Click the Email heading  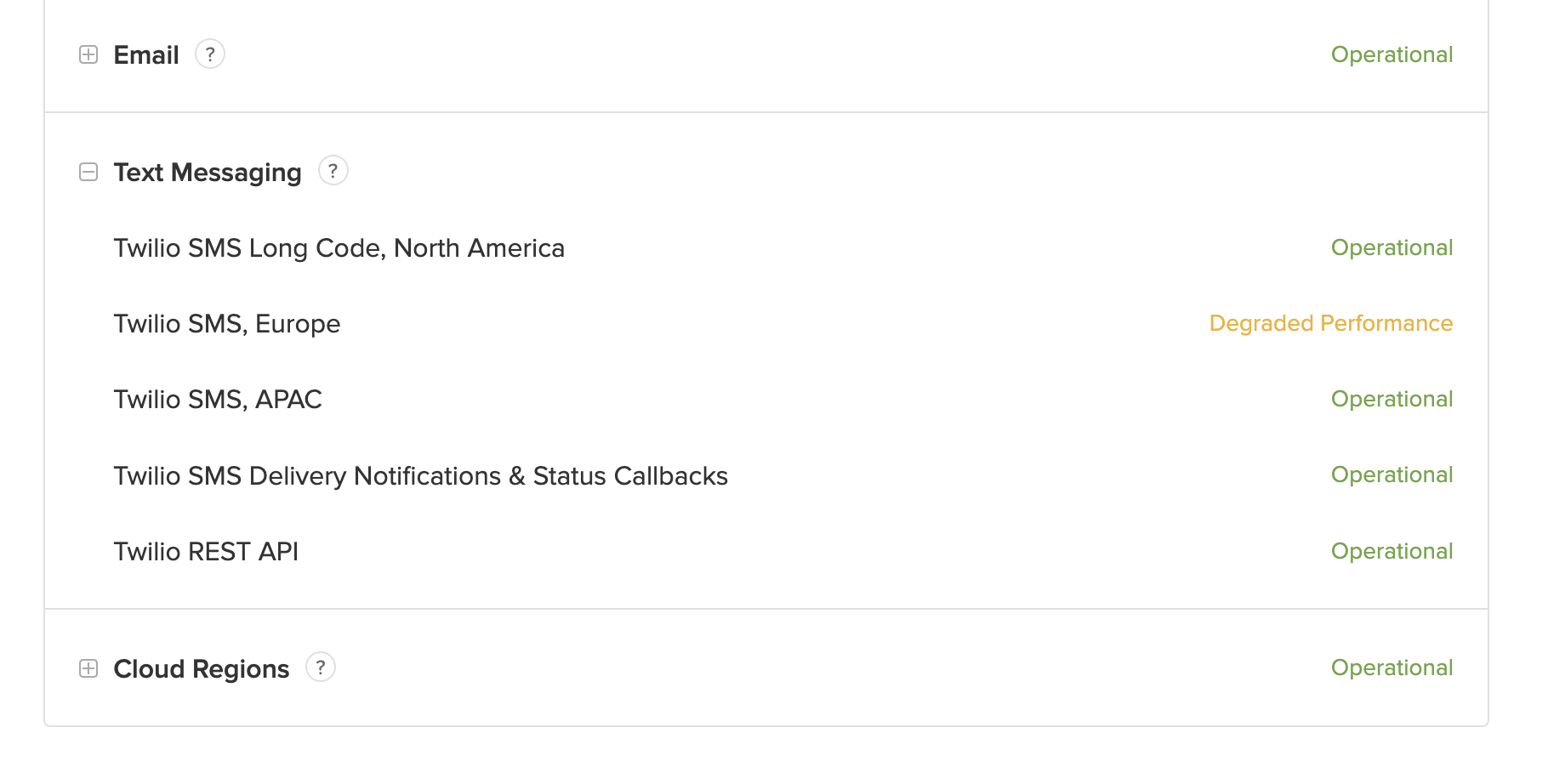click(146, 55)
